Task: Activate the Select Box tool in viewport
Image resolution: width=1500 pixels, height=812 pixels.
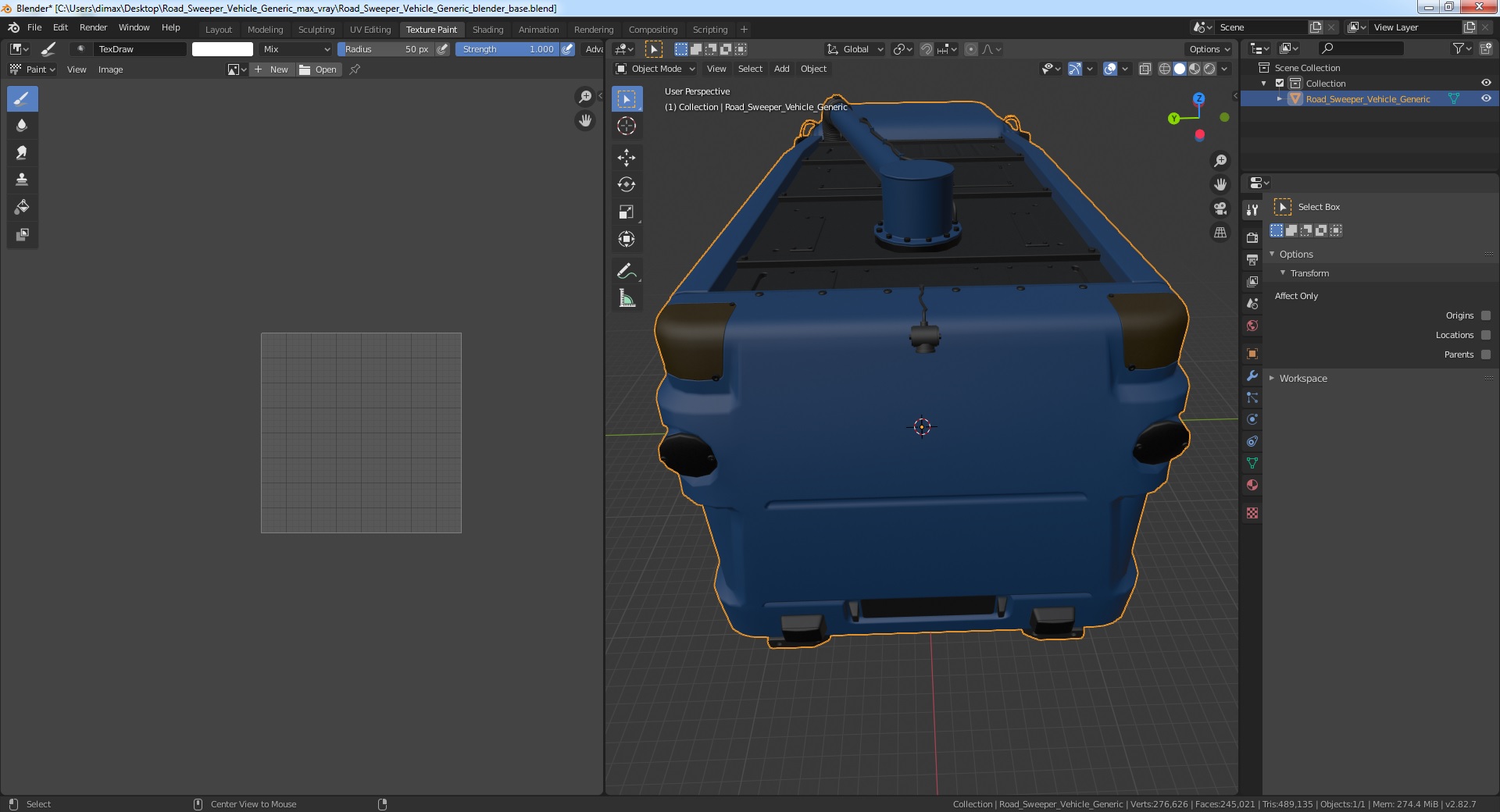Action: coord(627,99)
